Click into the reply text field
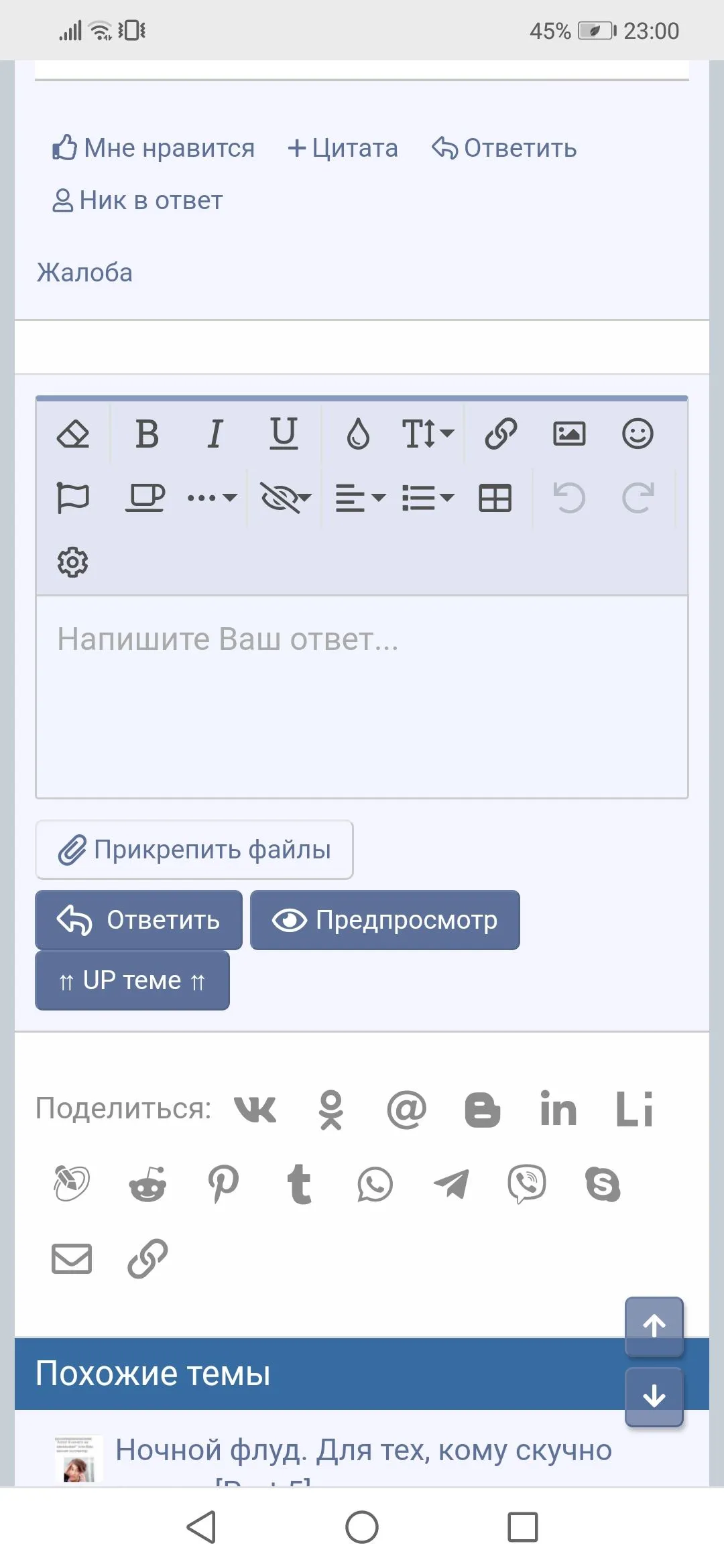The height and width of the screenshot is (1568, 724). [362, 697]
